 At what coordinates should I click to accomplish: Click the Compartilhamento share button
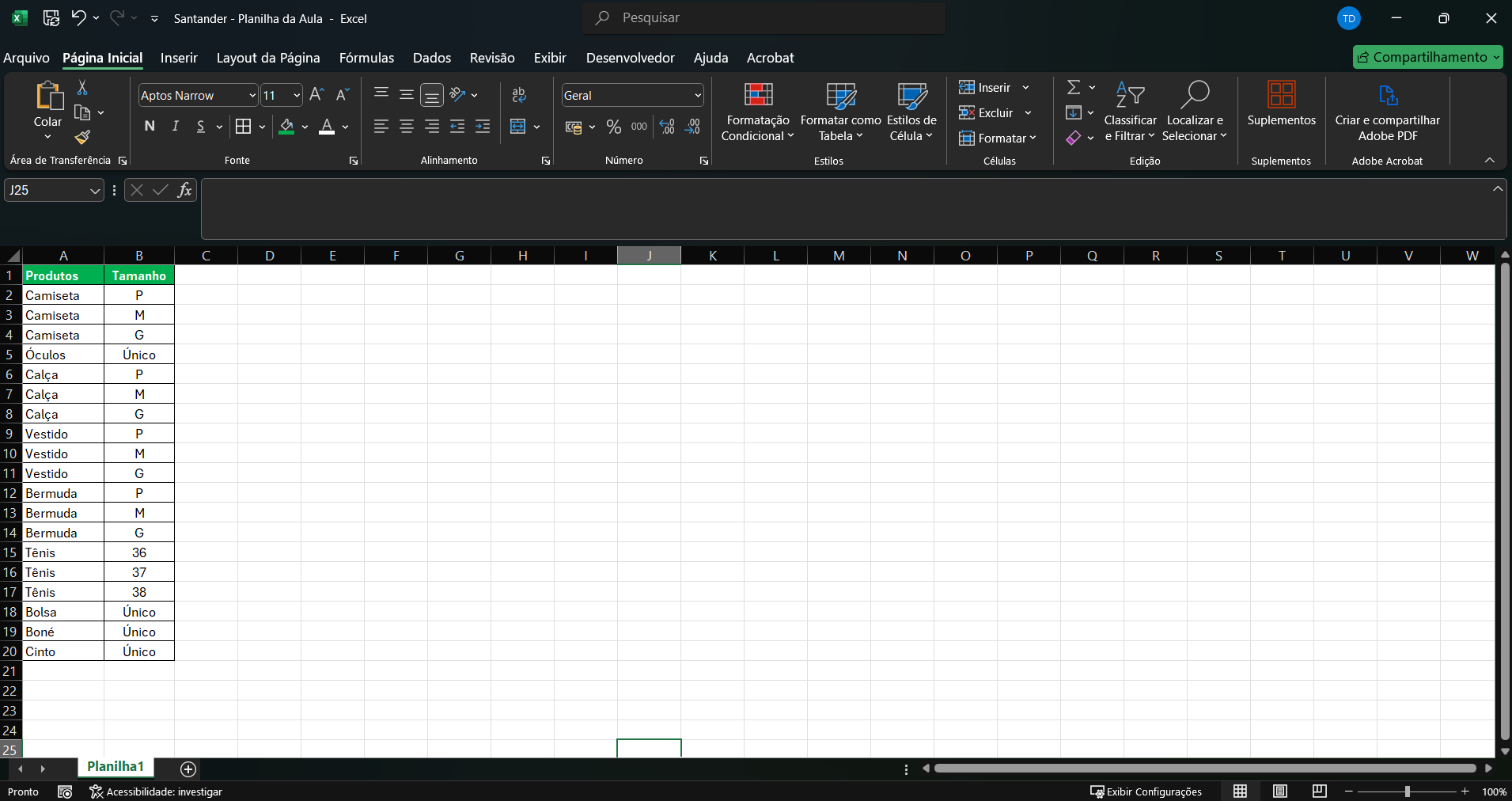point(1427,57)
